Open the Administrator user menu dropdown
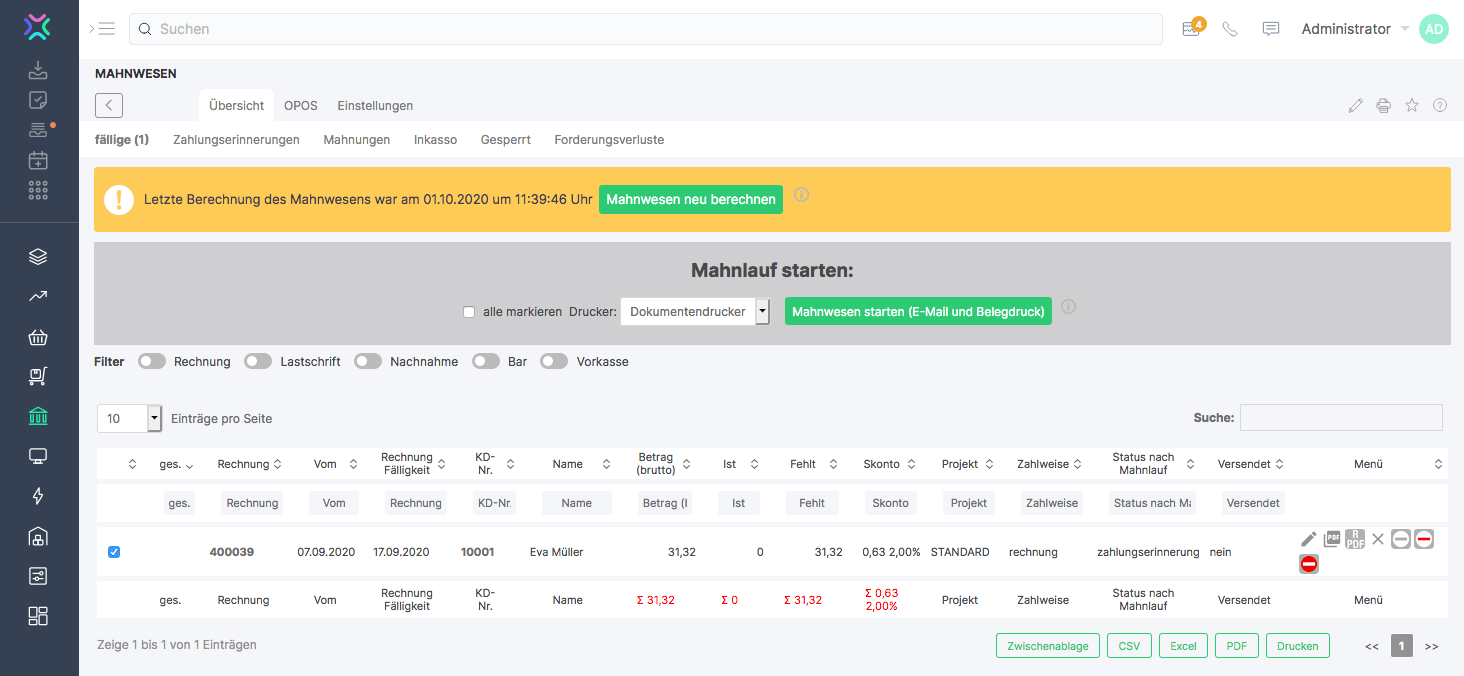 [1355, 29]
